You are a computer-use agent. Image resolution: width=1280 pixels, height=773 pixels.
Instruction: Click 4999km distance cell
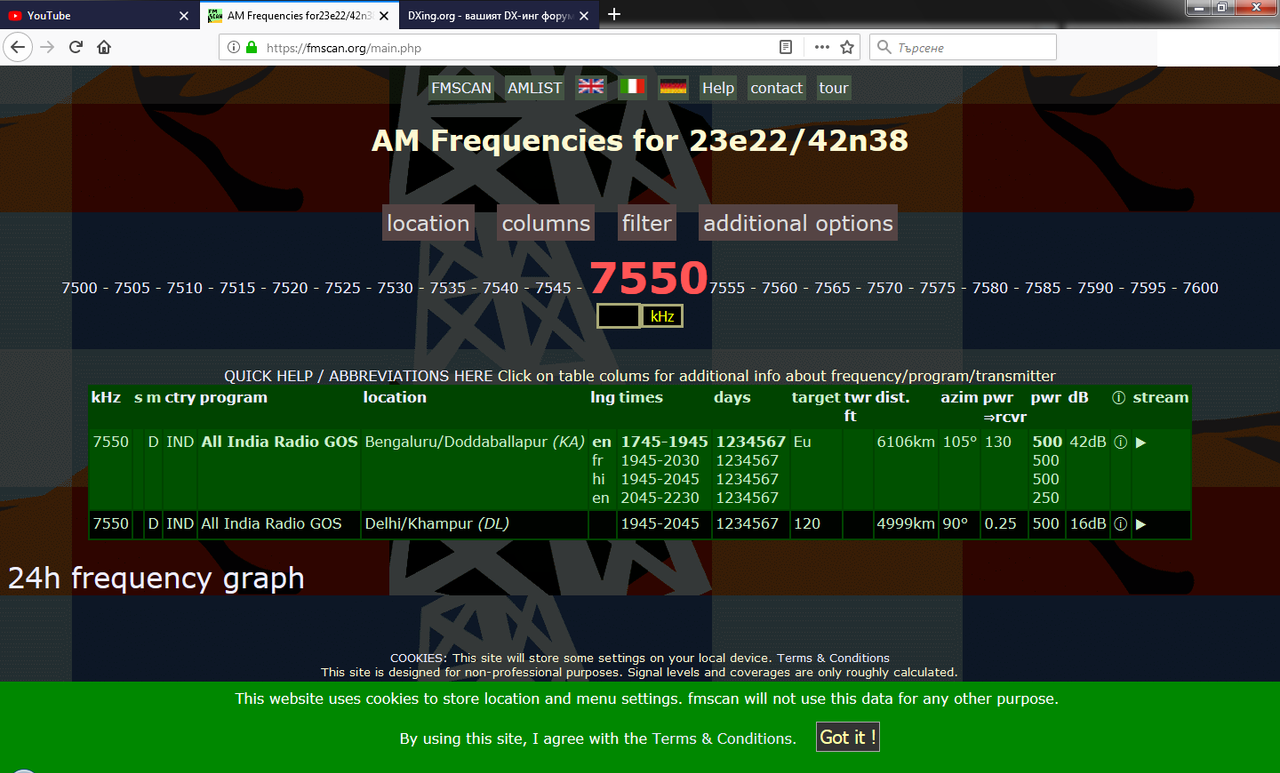pos(906,524)
